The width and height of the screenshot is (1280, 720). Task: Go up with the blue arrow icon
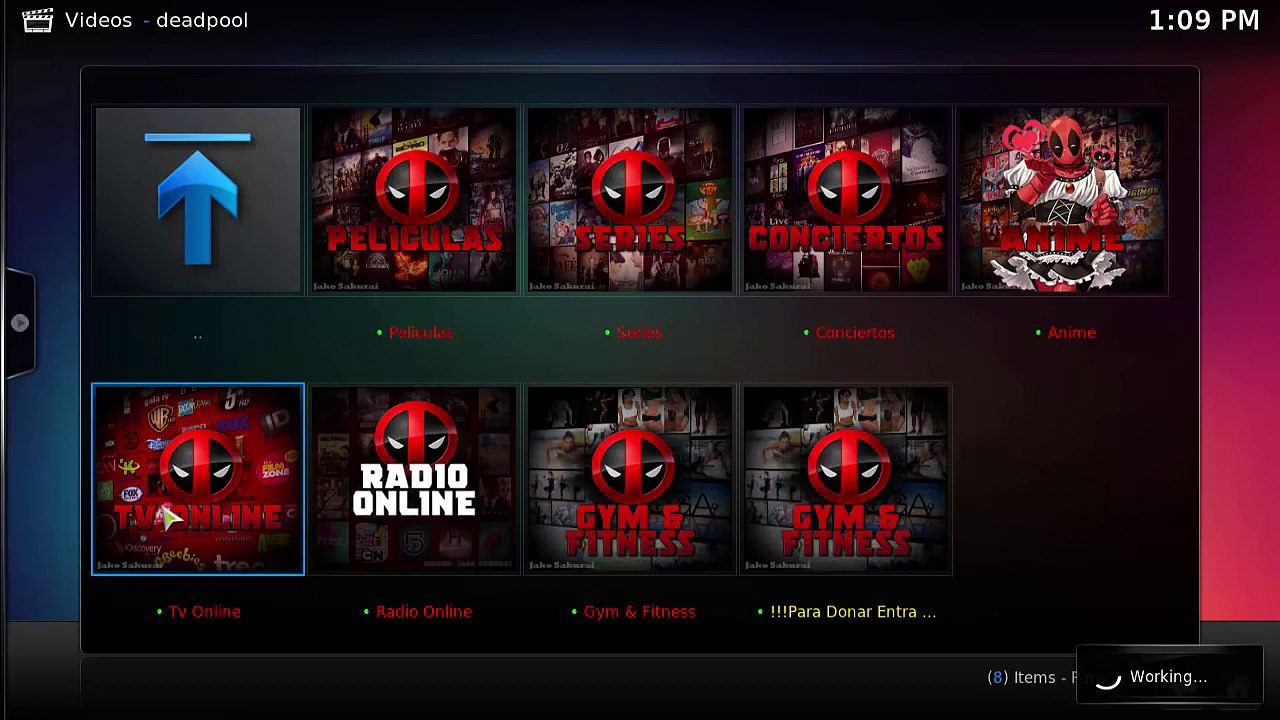point(198,200)
